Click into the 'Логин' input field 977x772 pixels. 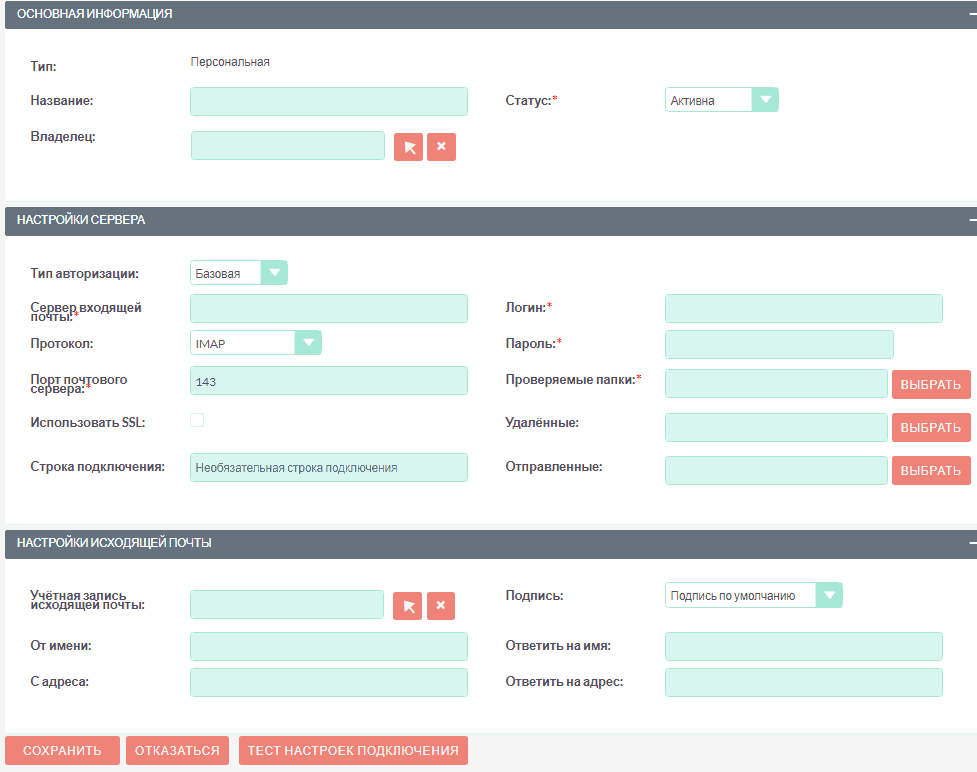[x=803, y=309]
